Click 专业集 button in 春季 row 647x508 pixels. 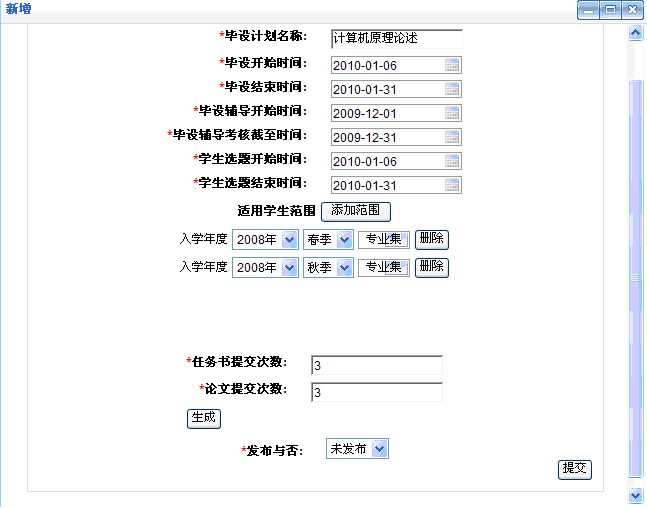(x=384, y=239)
